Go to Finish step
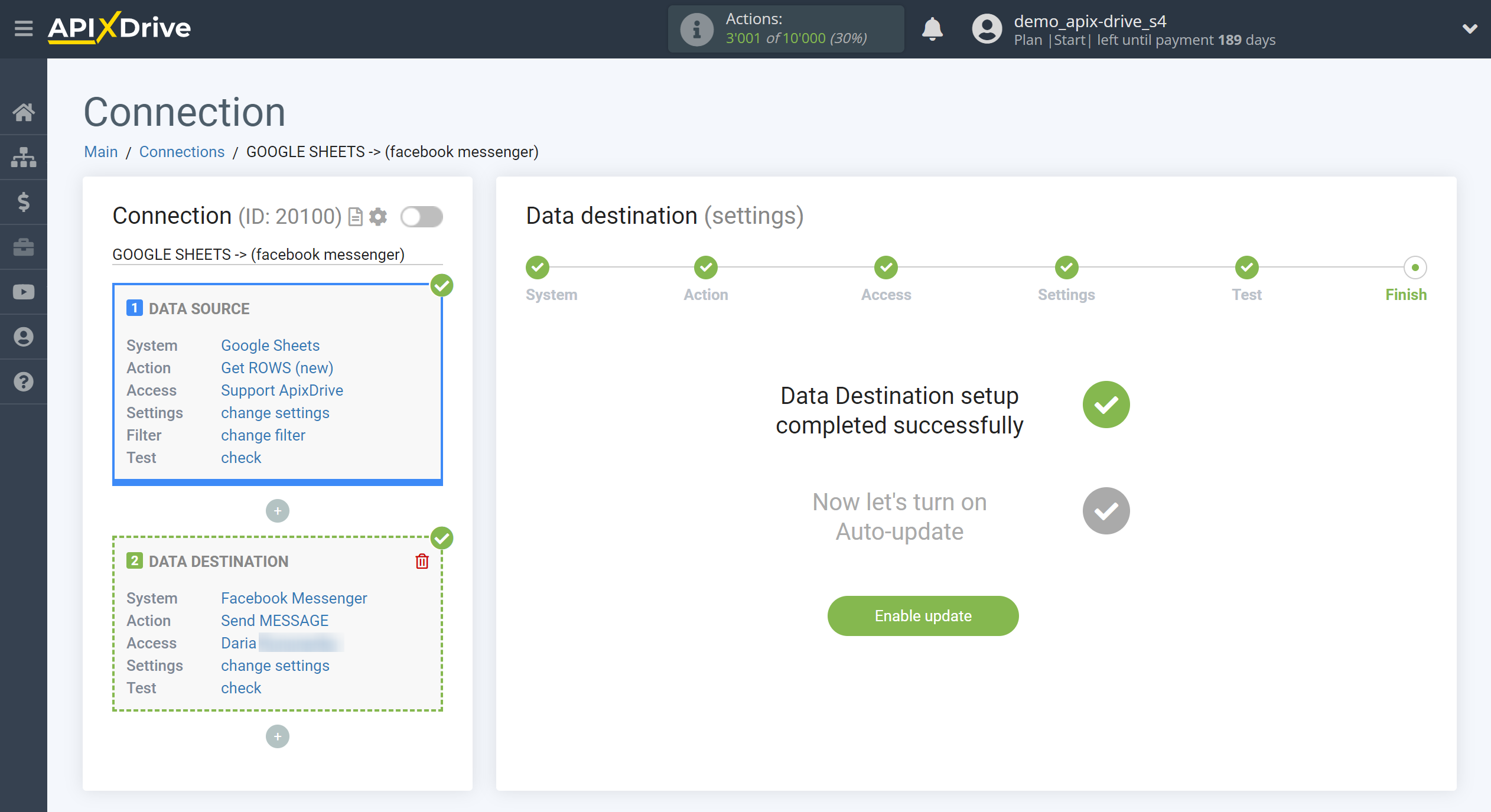Screen dimensions: 1491x812 (1415, 268)
